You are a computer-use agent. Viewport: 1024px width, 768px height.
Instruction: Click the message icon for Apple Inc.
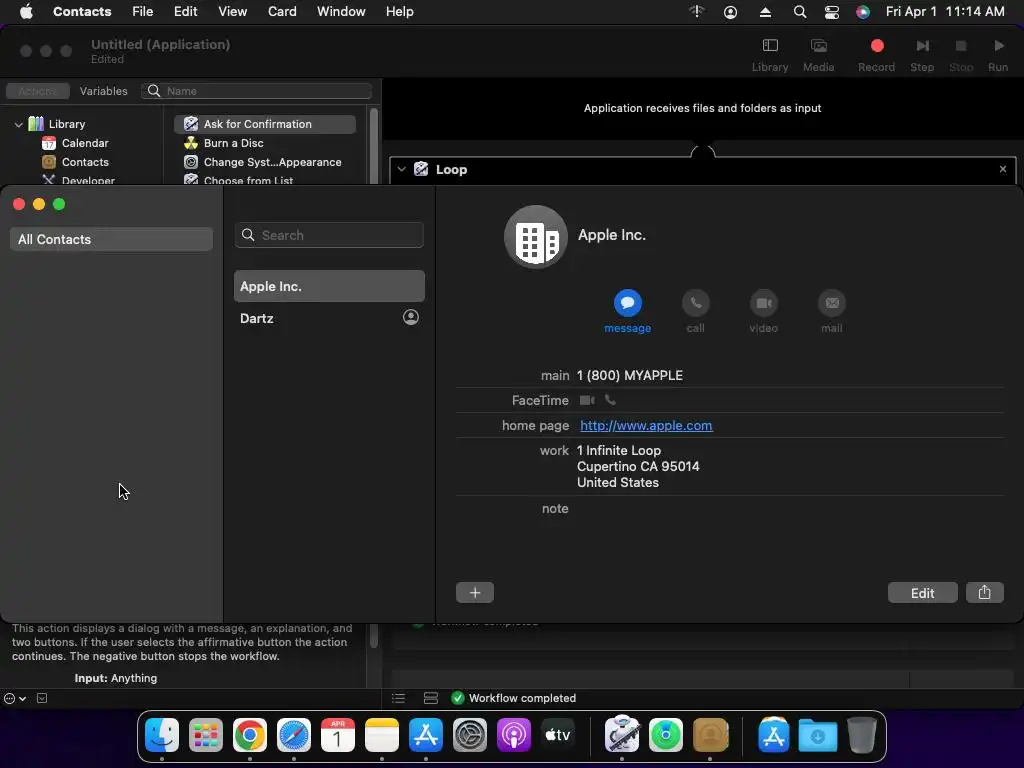tap(627, 303)
